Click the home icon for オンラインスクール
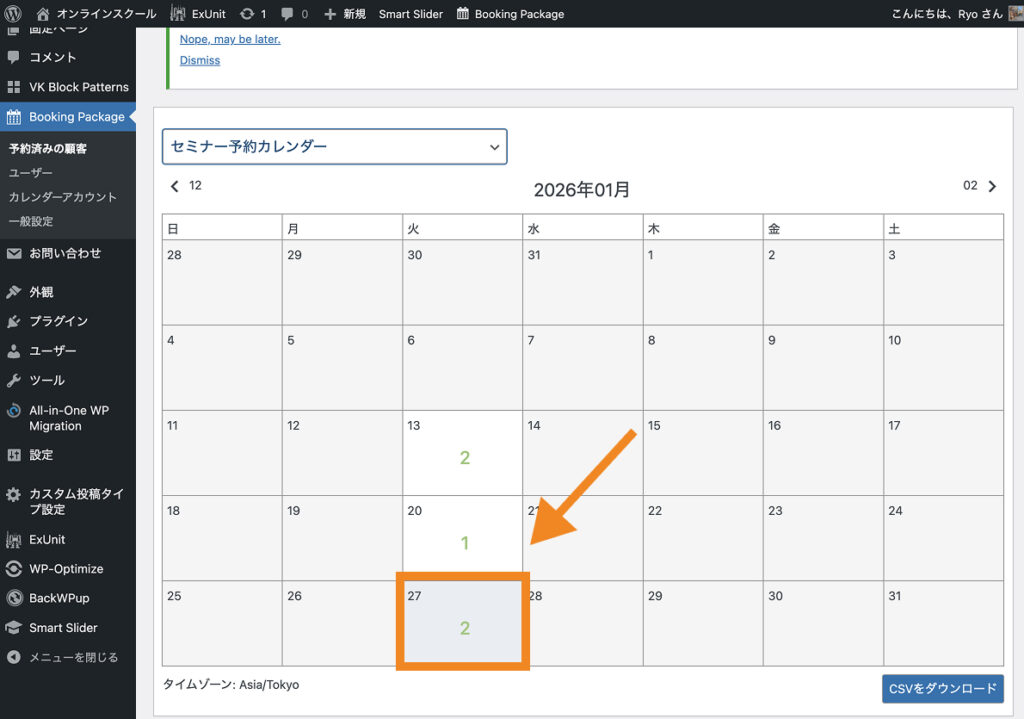Screen dimensions: 1024x719 (43, 14)
